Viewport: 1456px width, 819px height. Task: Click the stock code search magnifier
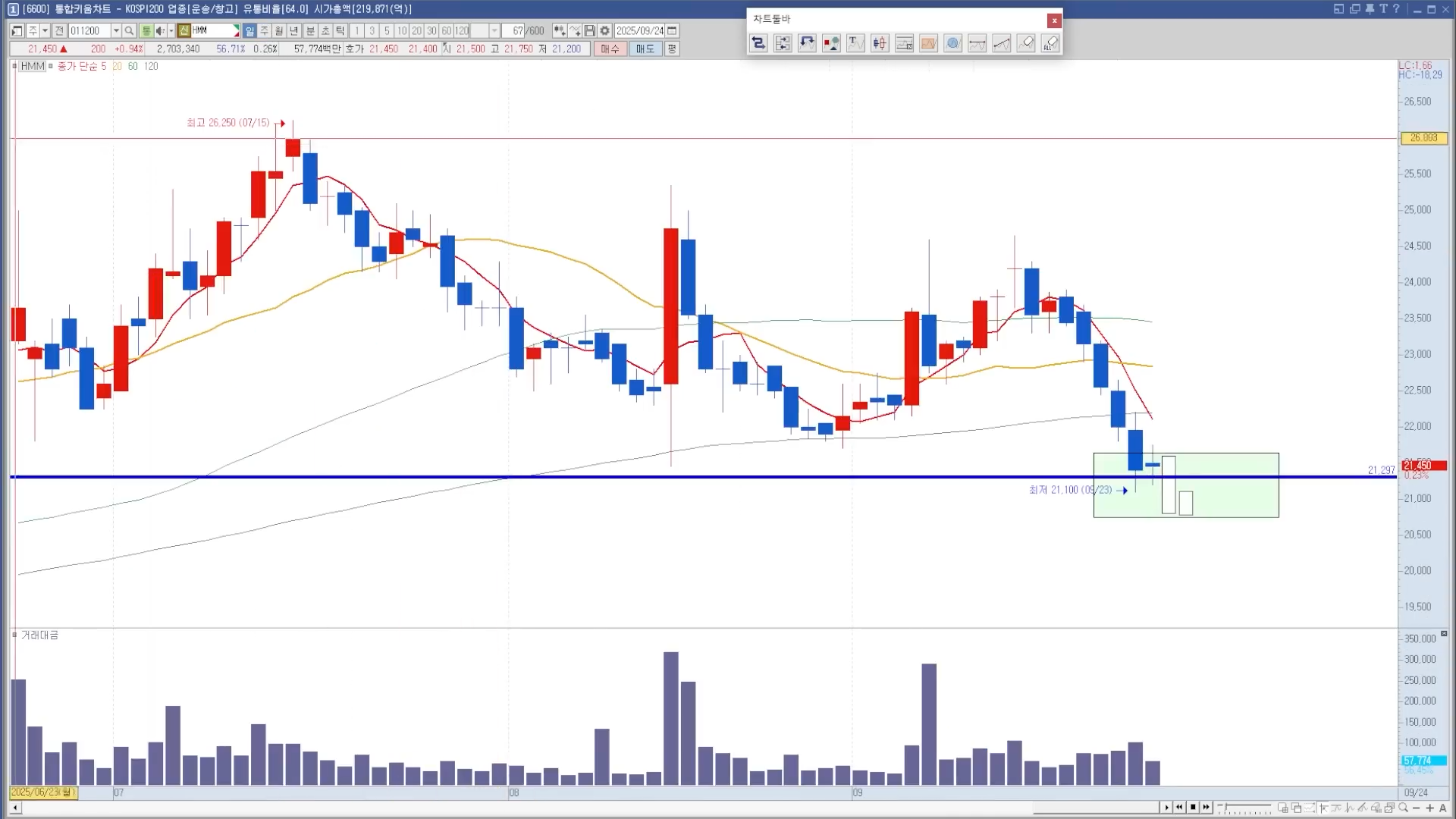pos(129,30)
